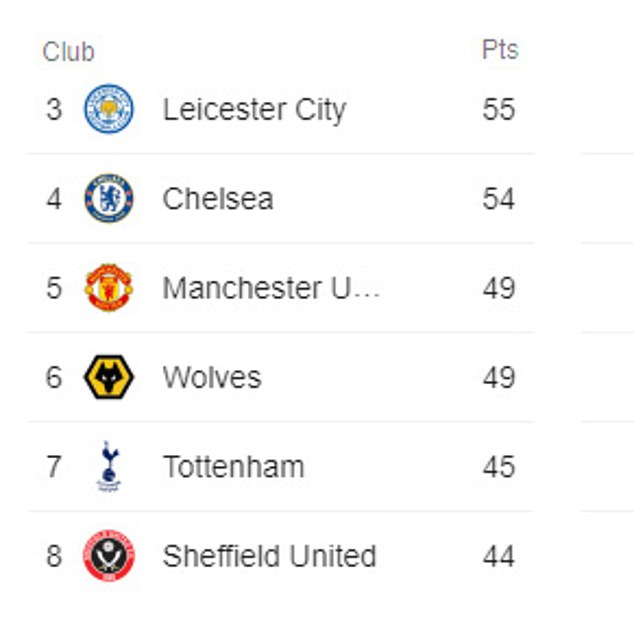
Task: Click the rank number 8 entry
Action: point(54,556)
